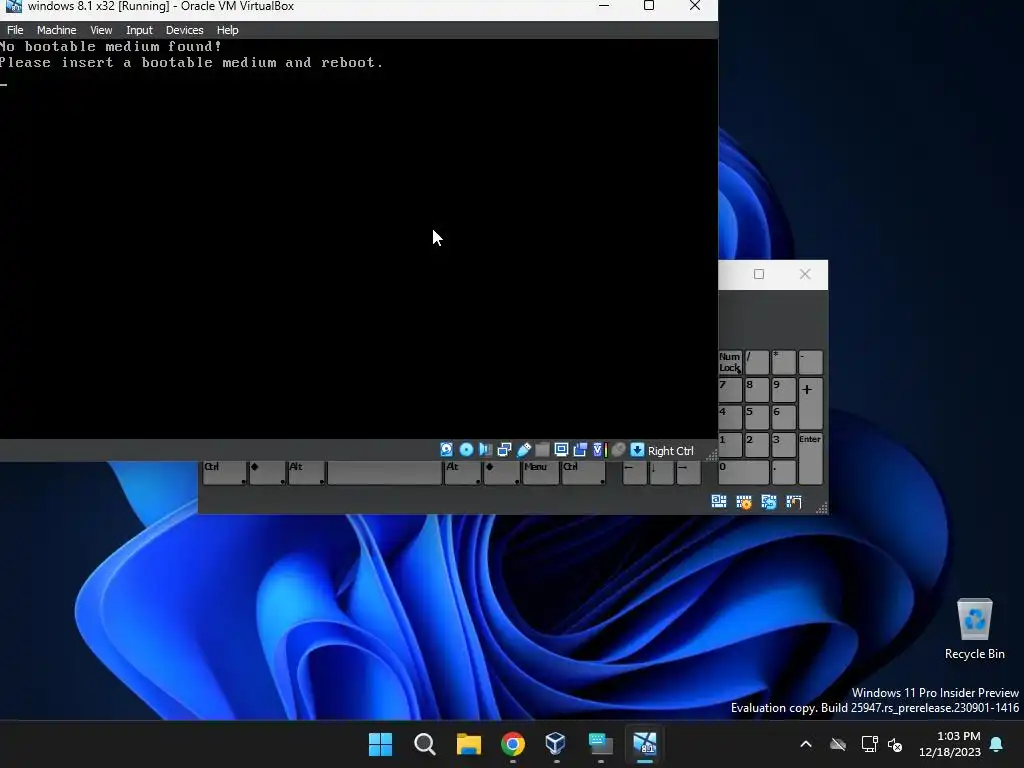Open the notification bell in the taskbar
The height and width of the screenshot is (768, 1024).
click(x=997, y=744)
